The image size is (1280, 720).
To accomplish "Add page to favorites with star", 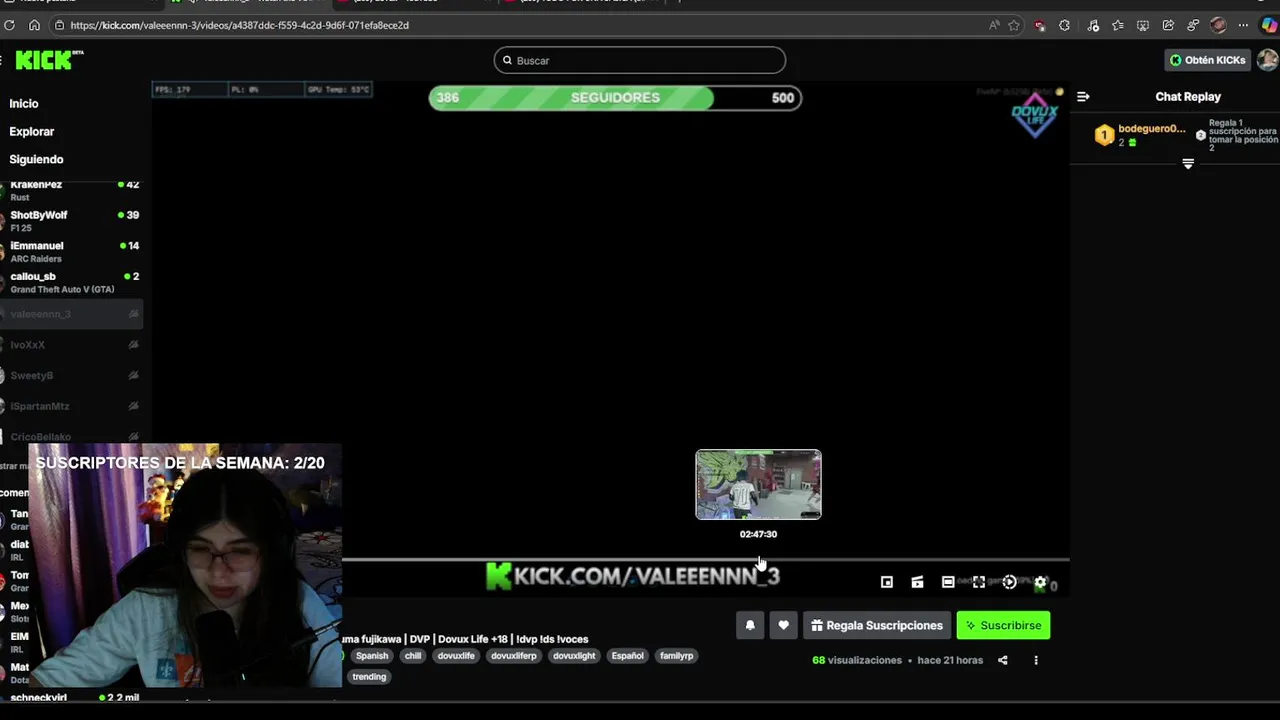I will pyautogui.click(x=1014, y=25).
